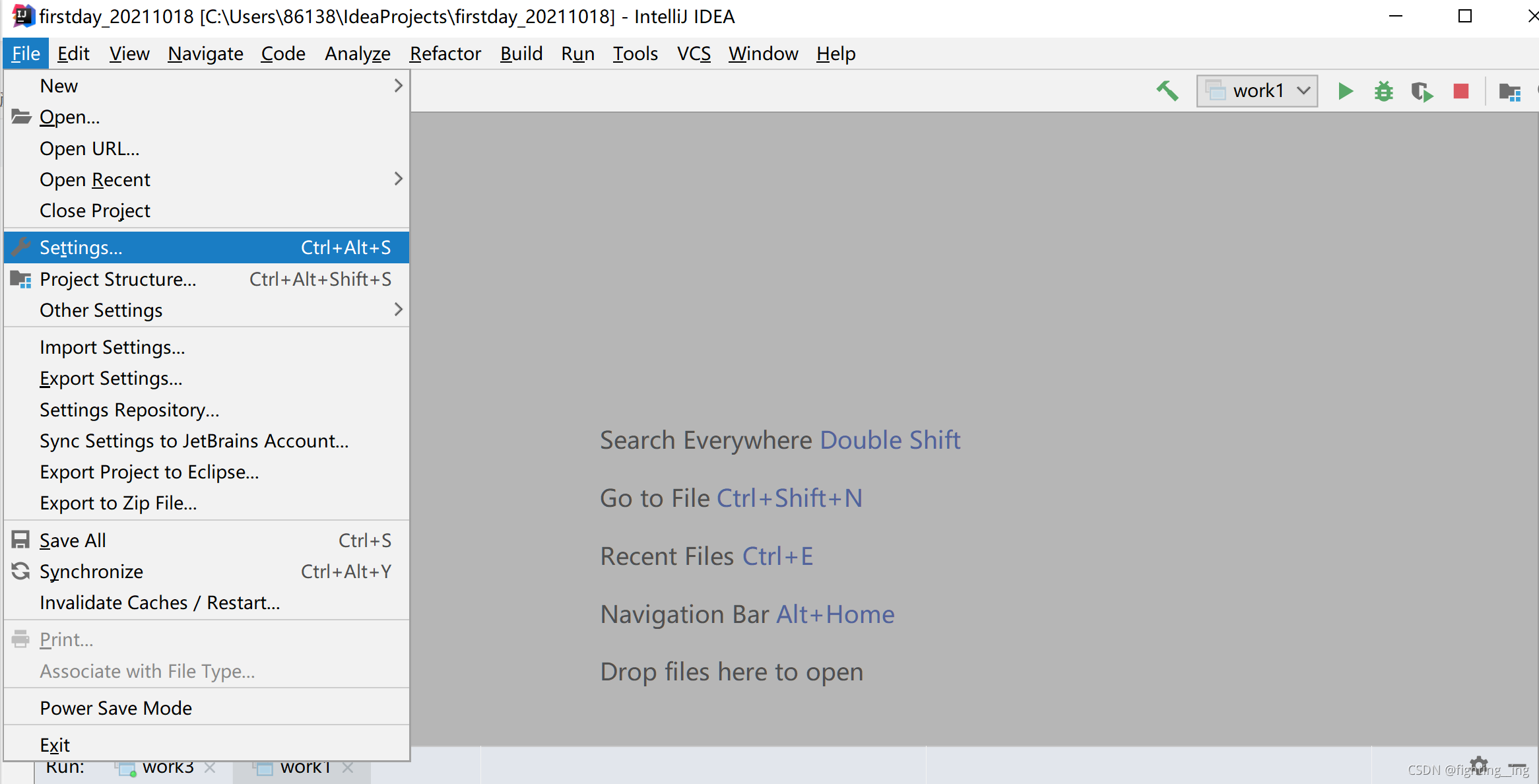Click Exit in the File menu

pyautogui.click(x=55, y=745)
